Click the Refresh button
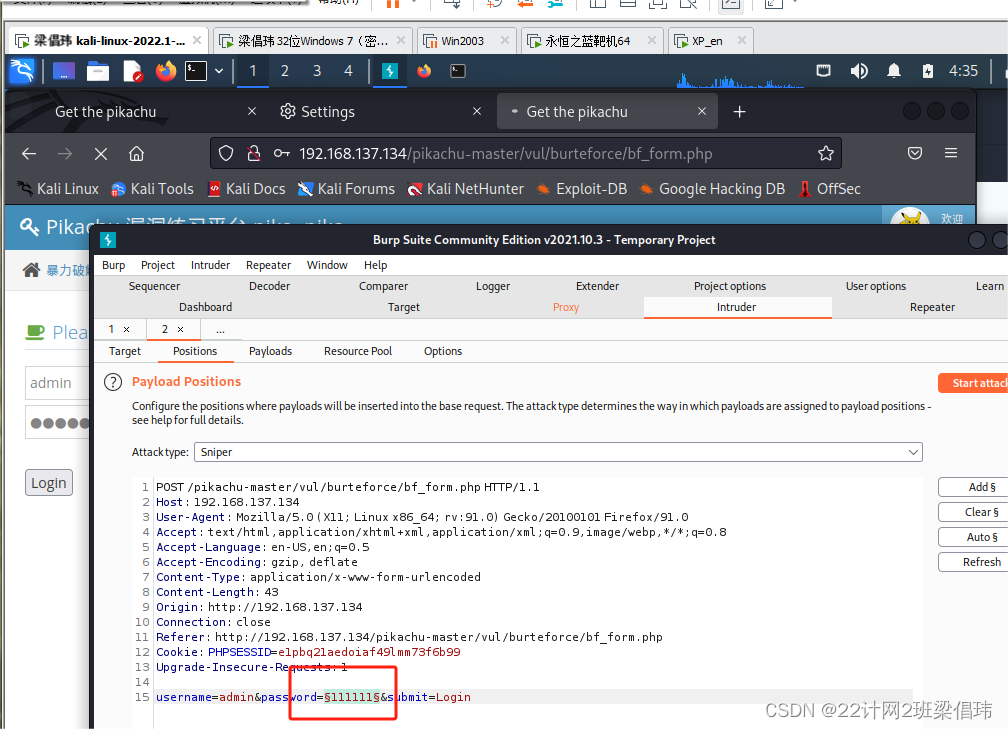Viewport: 1008px width, 729px height. pyautogui.click(x=974, y=562)
